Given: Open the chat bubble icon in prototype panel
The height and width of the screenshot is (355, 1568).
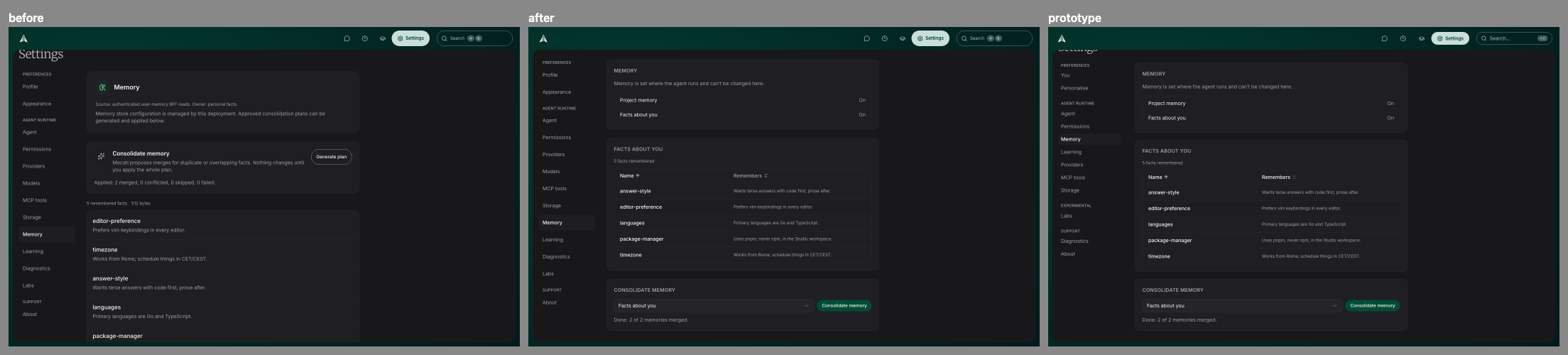Looking at the screenshot, I should (x=1385, y=38).
